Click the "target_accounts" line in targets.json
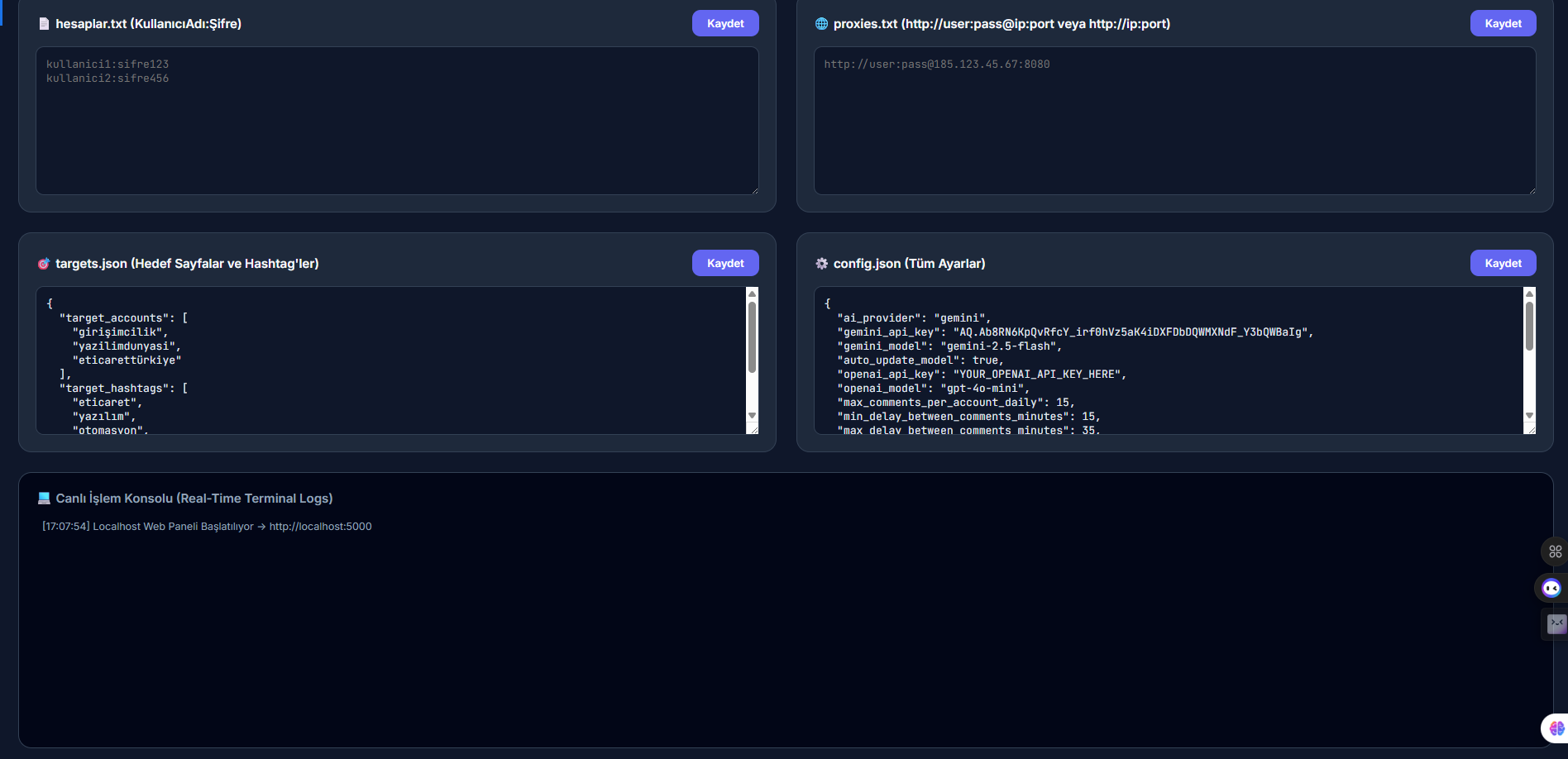Viewport: 1568px width, 759px height. 124,318
